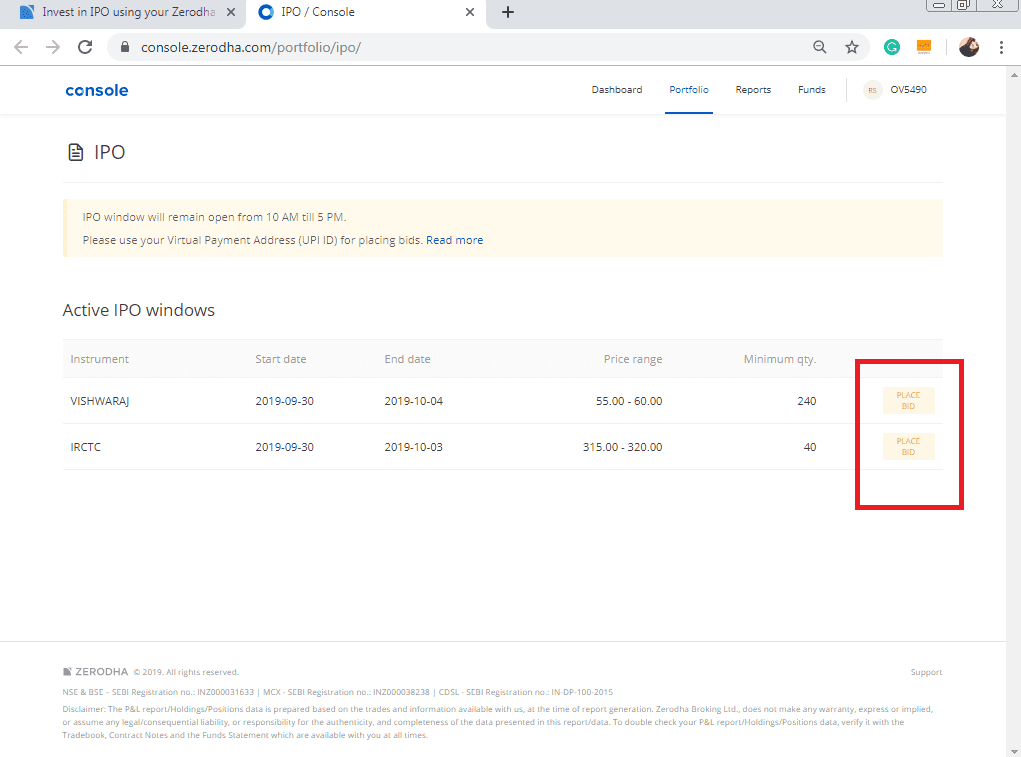Click the Start date column header
This screenshot has width=1021, height=757.
point(281,359)
